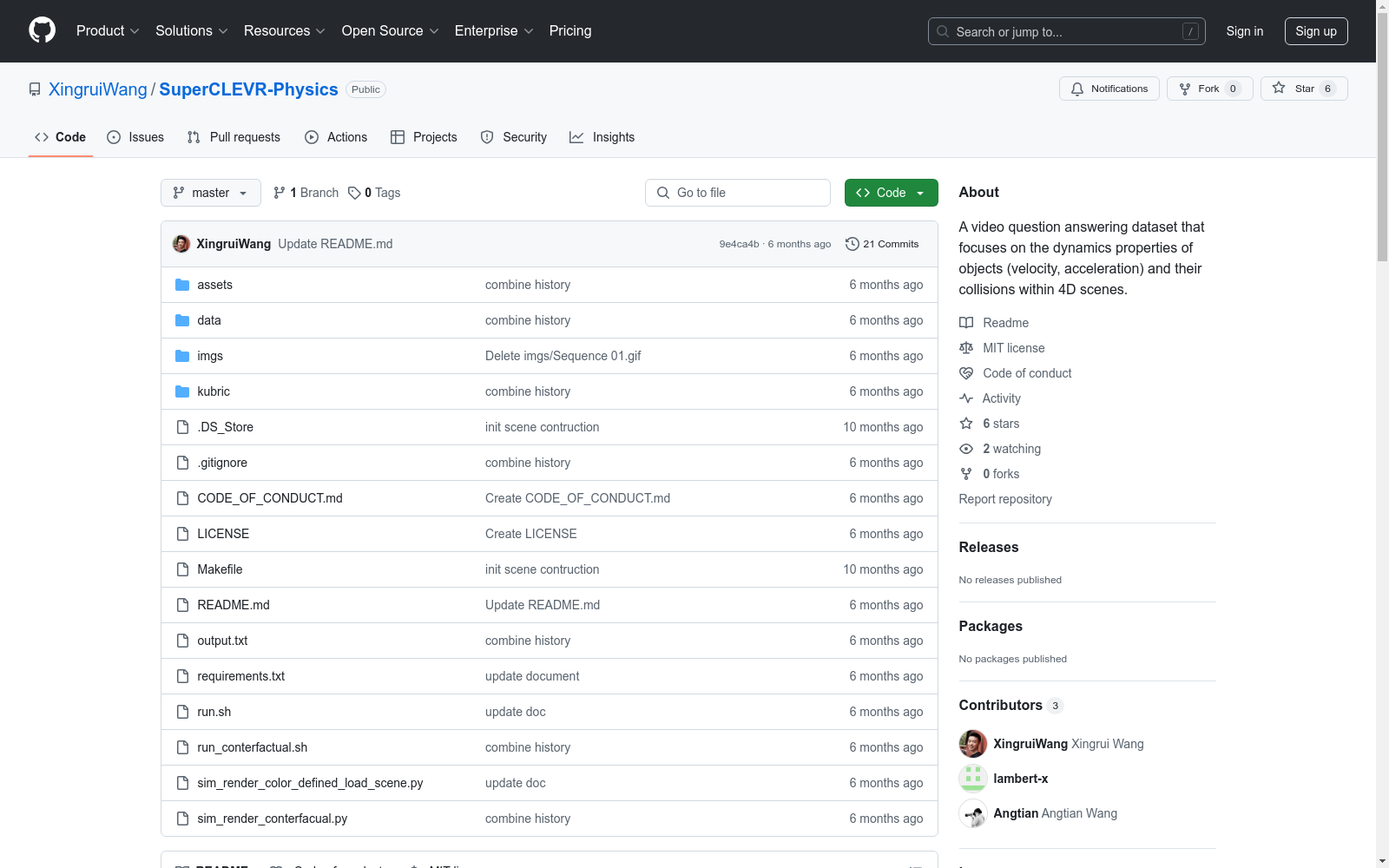Click the GitHub logo icon
The width and height of the screenshot is (1389, 868).
(x=42, y=30)
